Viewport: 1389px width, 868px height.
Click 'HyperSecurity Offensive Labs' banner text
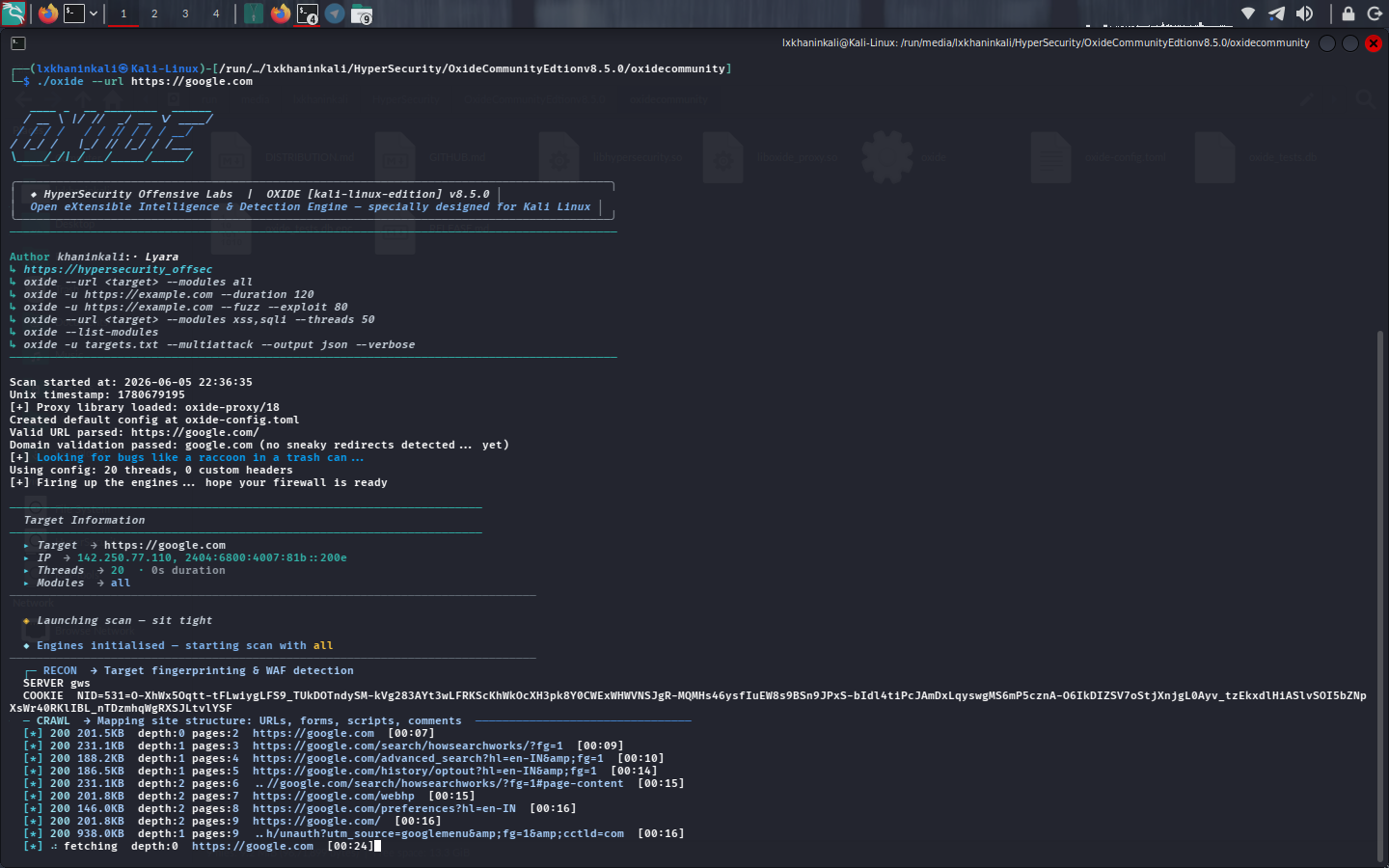138,195
